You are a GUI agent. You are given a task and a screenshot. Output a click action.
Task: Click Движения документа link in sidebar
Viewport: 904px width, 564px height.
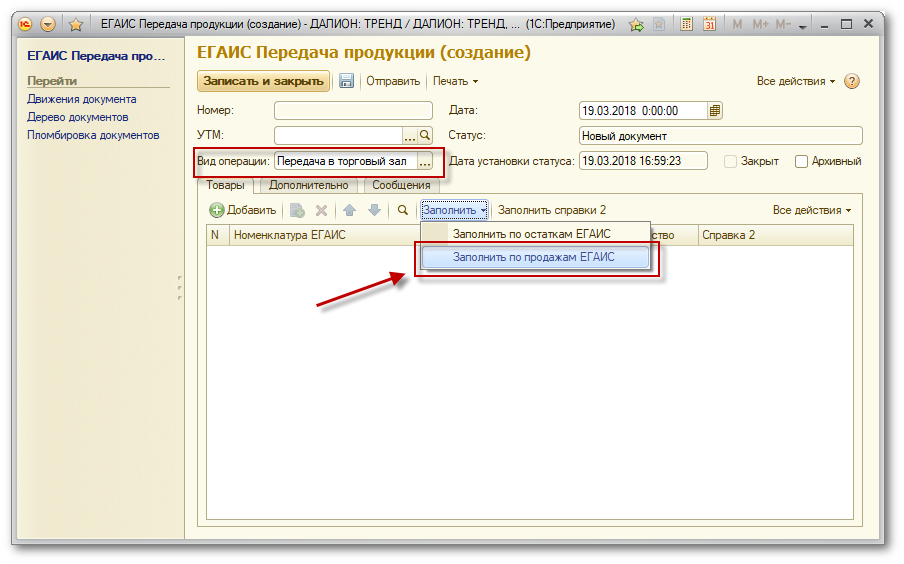pyautogui.click(x=82, y=99)
